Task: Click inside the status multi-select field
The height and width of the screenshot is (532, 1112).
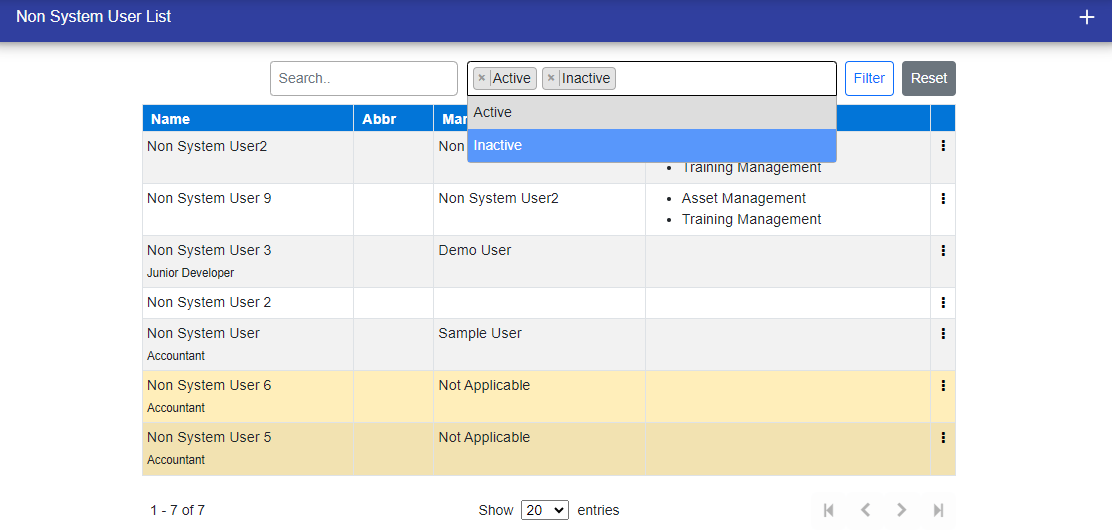Action: click(725, 78)
